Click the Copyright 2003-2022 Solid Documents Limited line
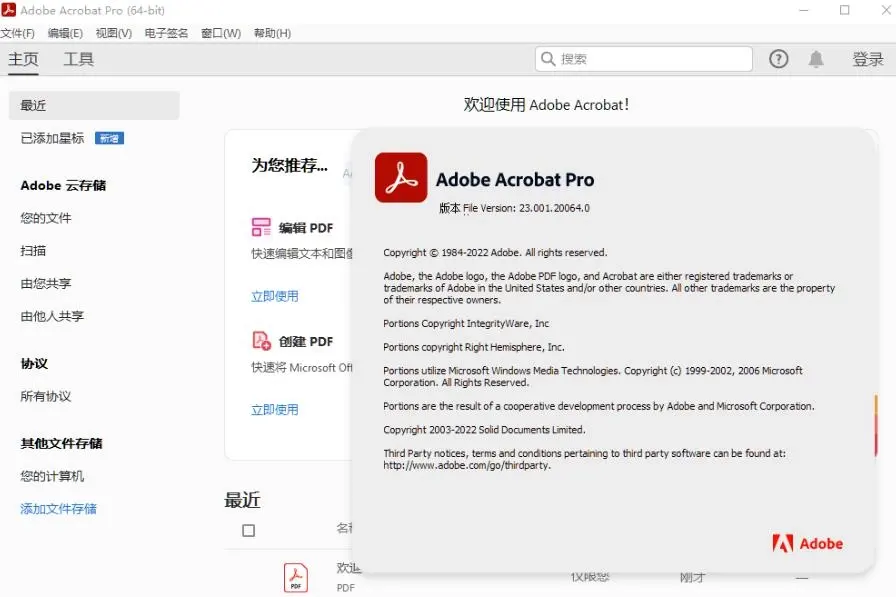The height and width of the screenshot is (597, 896). tap(485, 430)
